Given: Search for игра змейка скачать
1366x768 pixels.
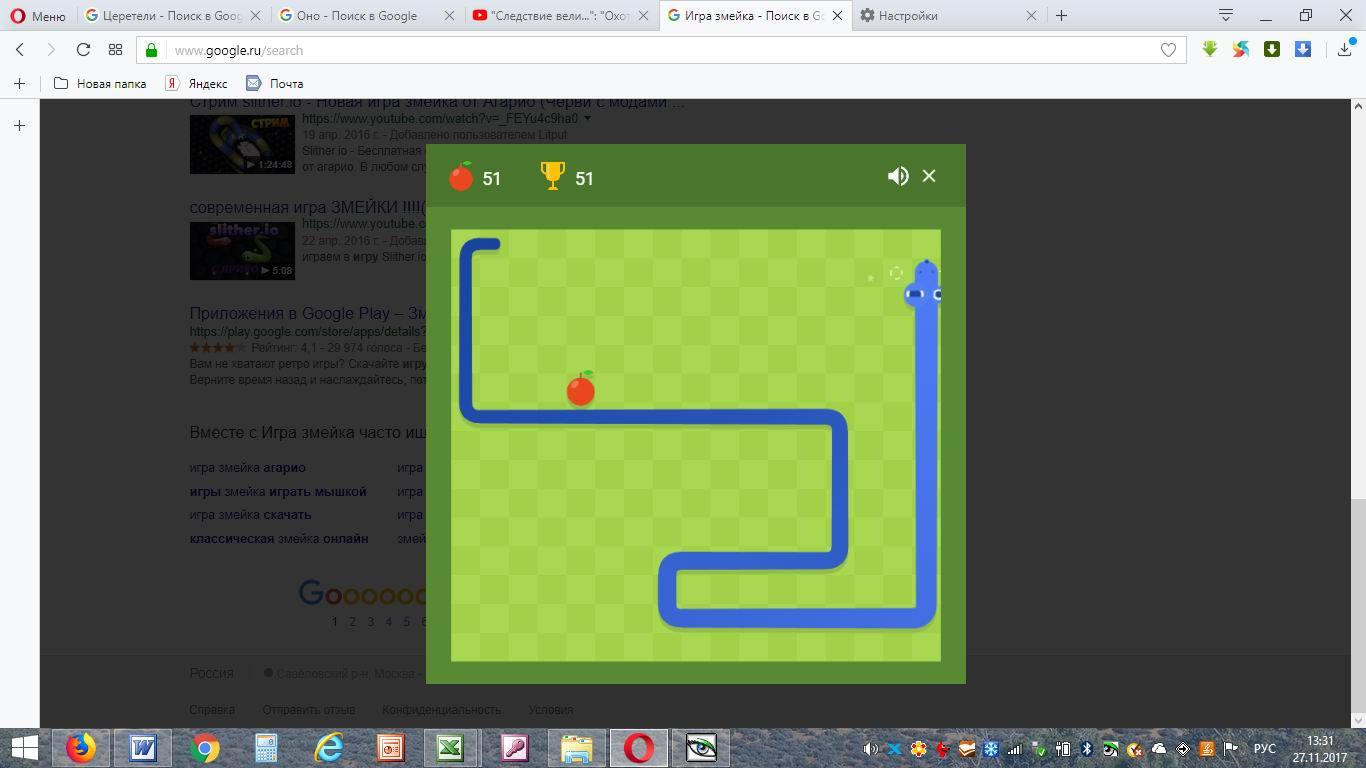Looking at the screenshot, I should [x=251, y=514].
